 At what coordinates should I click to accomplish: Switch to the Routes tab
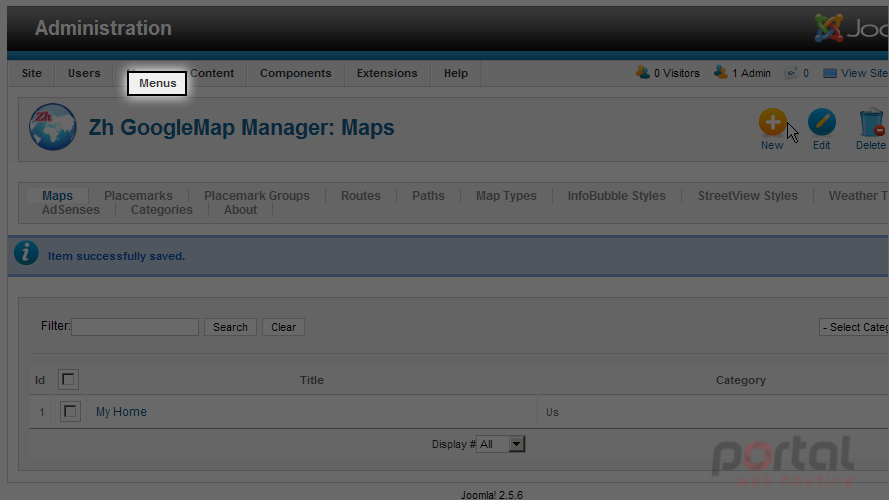click(361, 196)
